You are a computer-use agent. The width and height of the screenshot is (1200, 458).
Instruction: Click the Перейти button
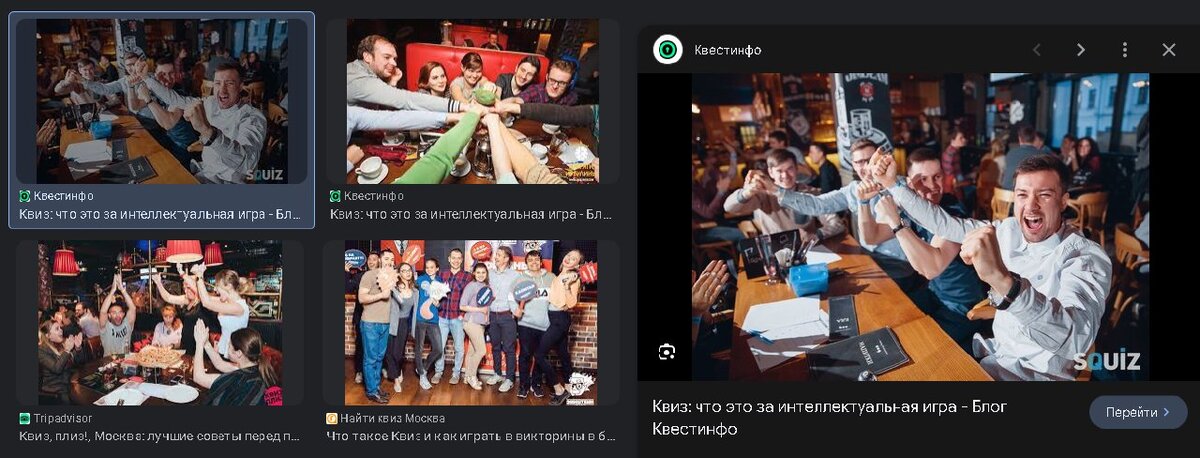coord(1138,412)
